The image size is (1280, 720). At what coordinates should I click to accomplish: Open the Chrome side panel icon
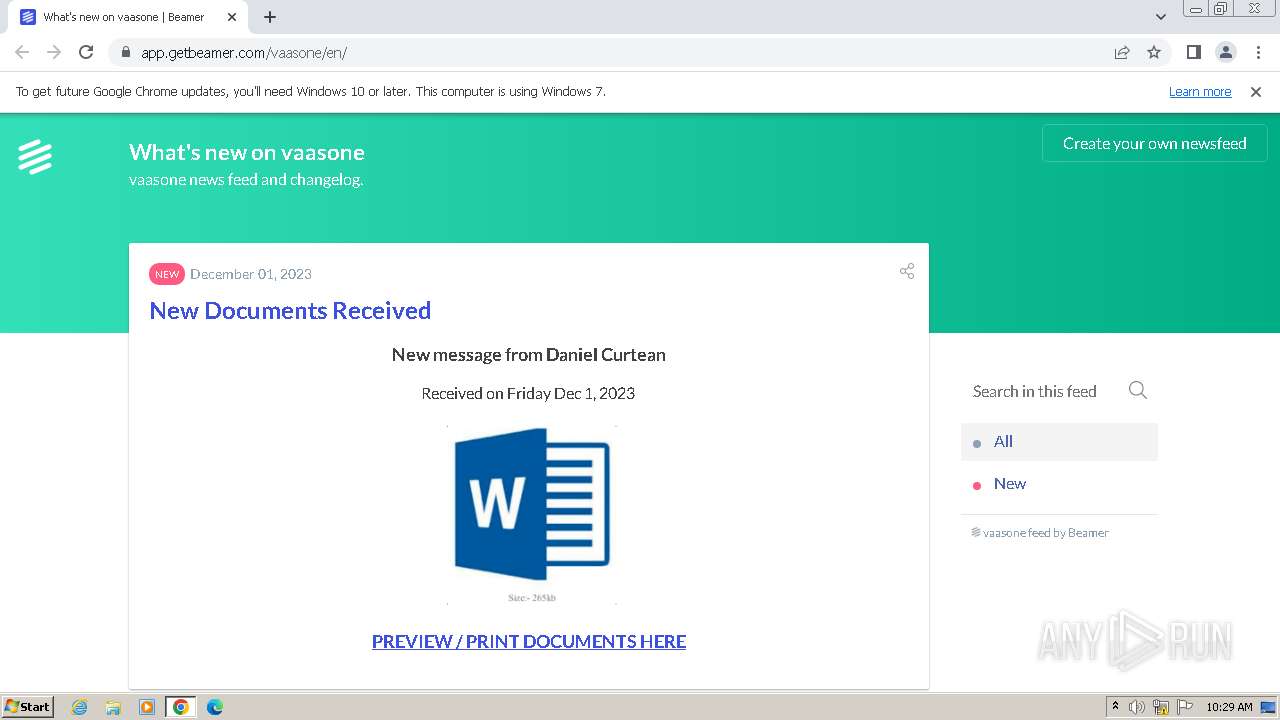[1193, 52]
